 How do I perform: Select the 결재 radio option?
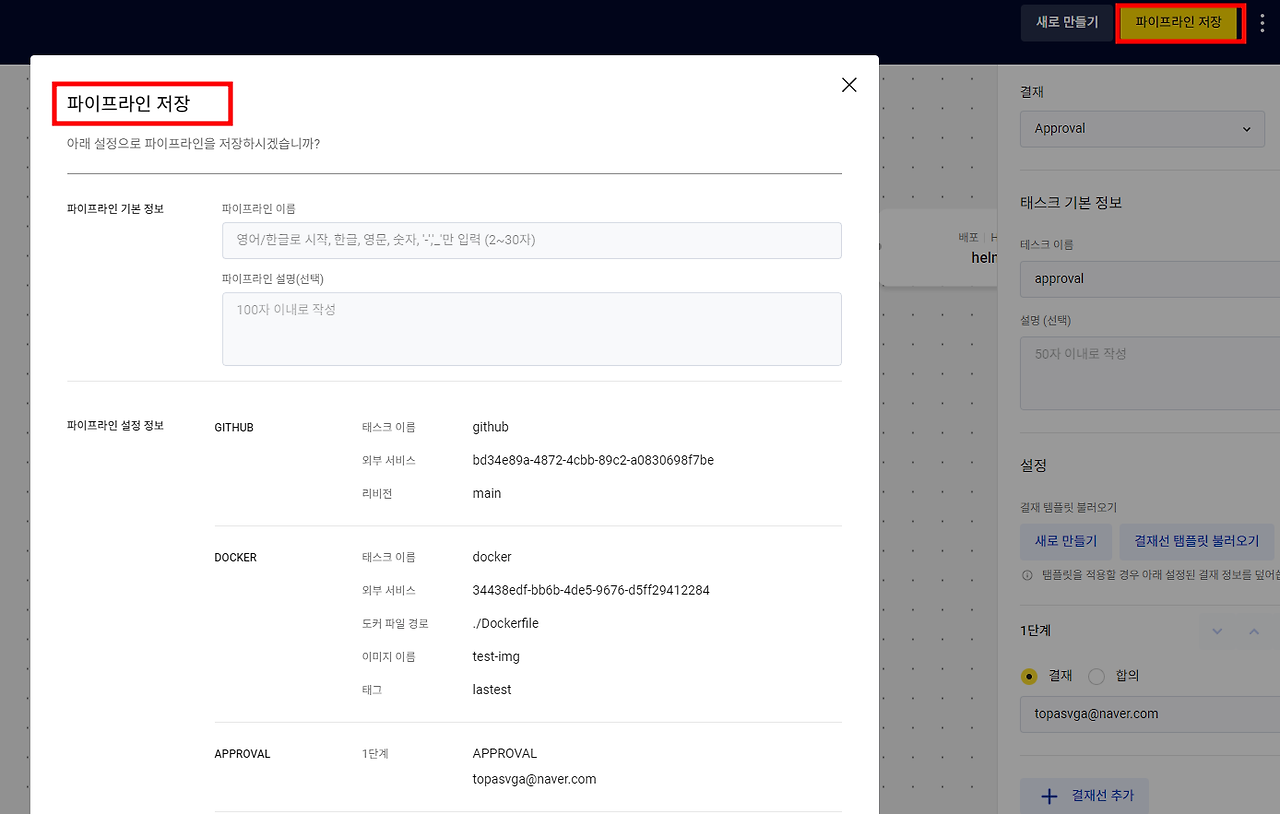coord(1029,676)
